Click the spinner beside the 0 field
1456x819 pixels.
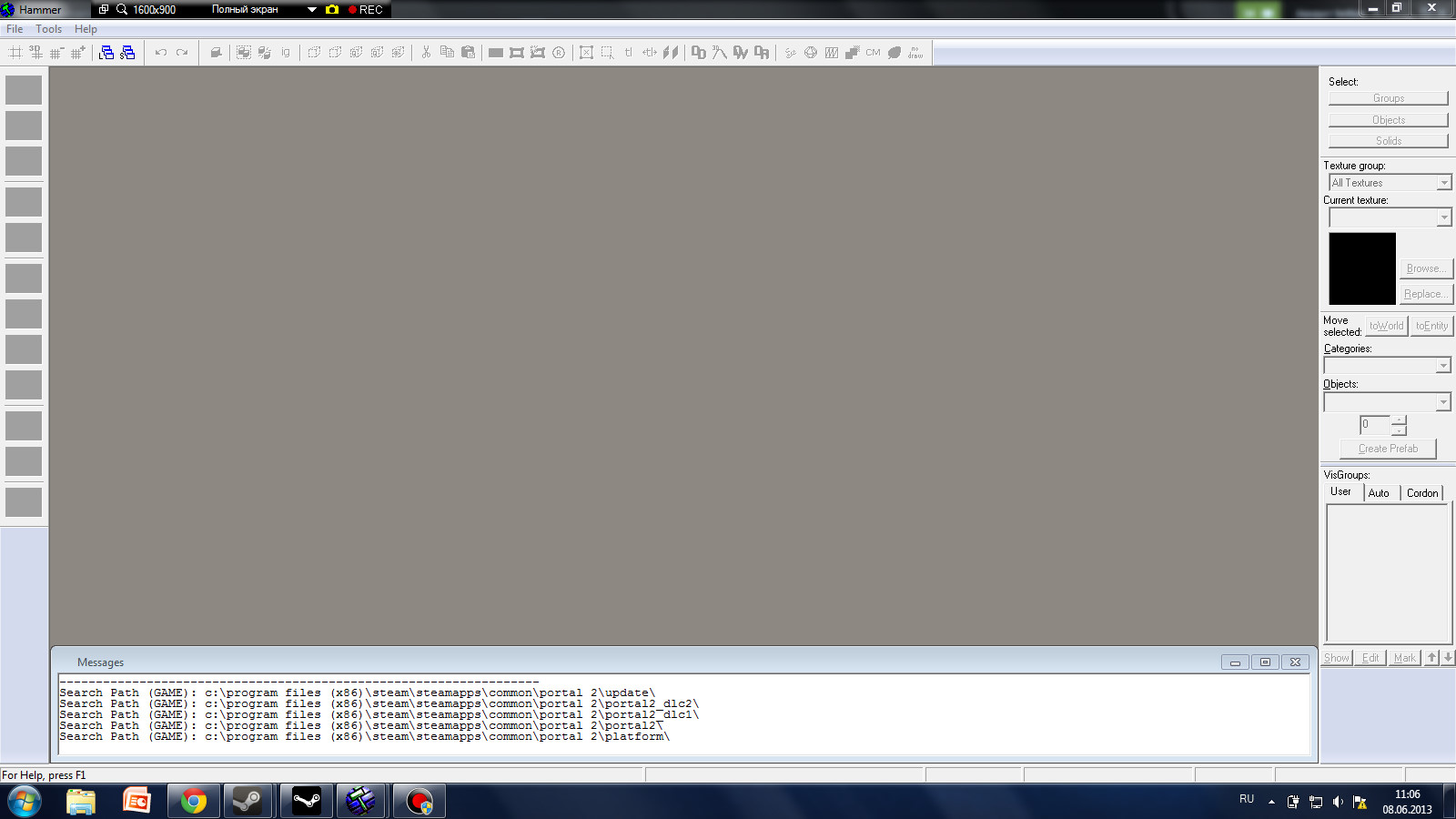1399,425
